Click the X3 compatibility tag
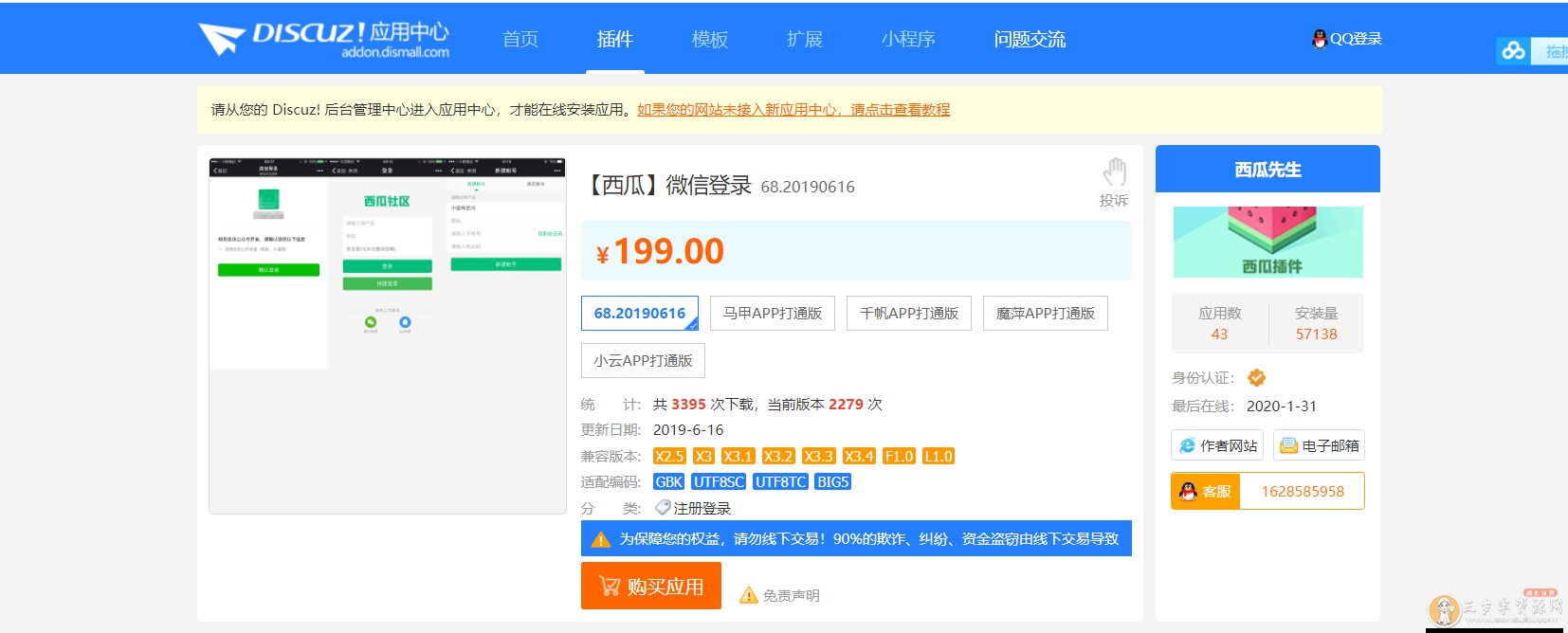This screenshot has height=633, width=1568. coord(703,456)
